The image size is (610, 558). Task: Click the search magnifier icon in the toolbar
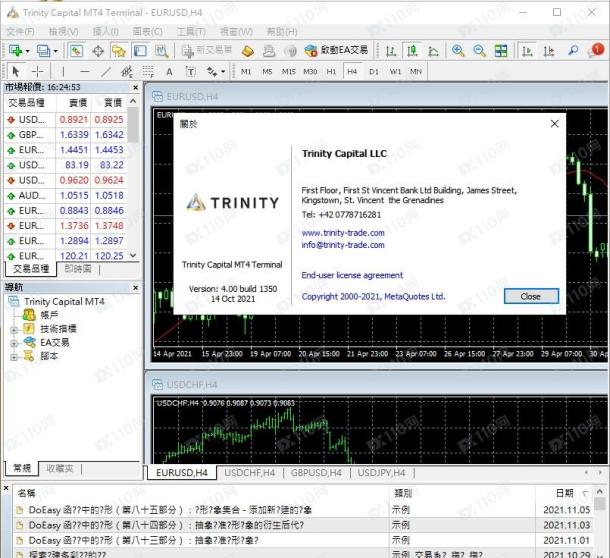tap(573, 51)
